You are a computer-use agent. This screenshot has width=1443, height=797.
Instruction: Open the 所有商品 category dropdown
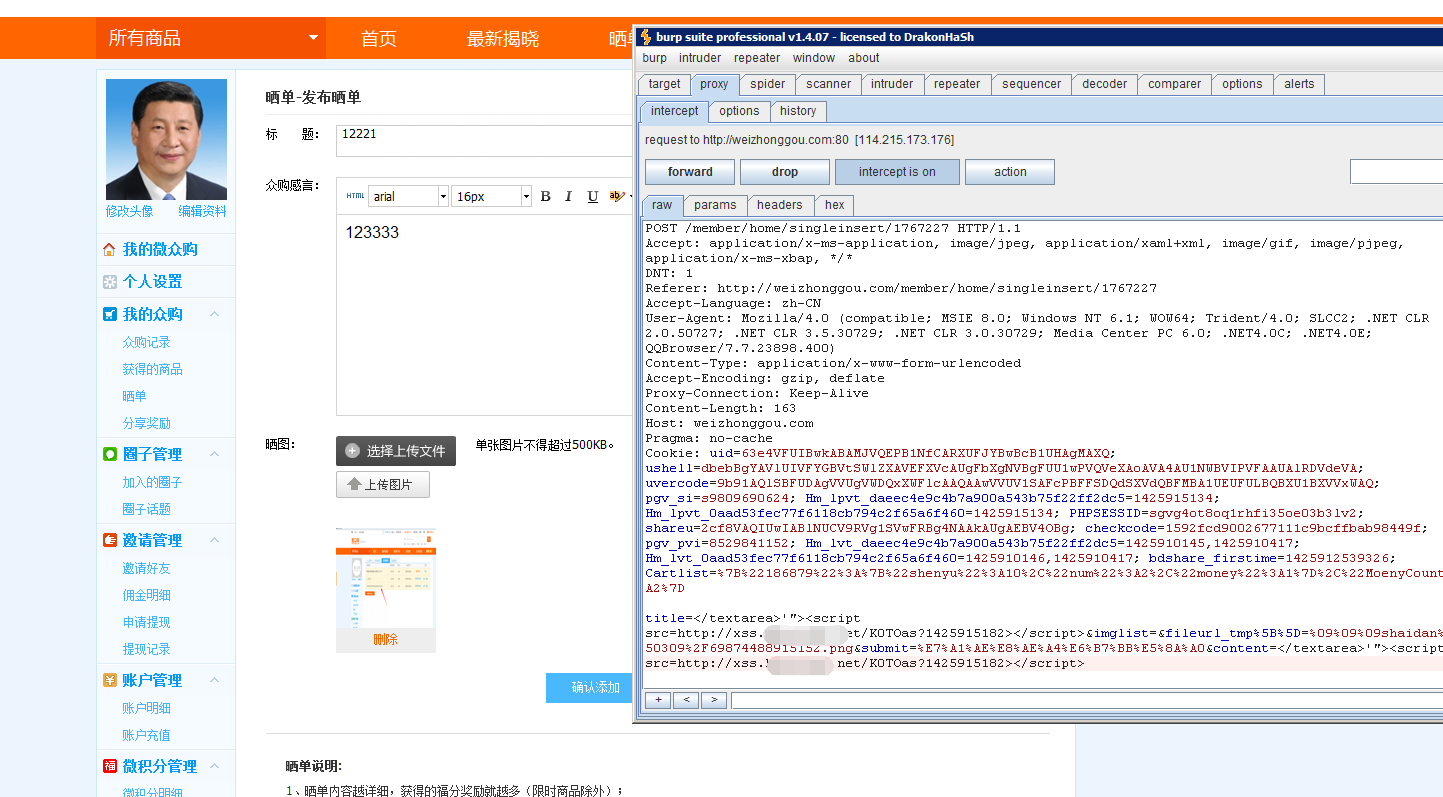pyautogui.click(x=211, y=38)
